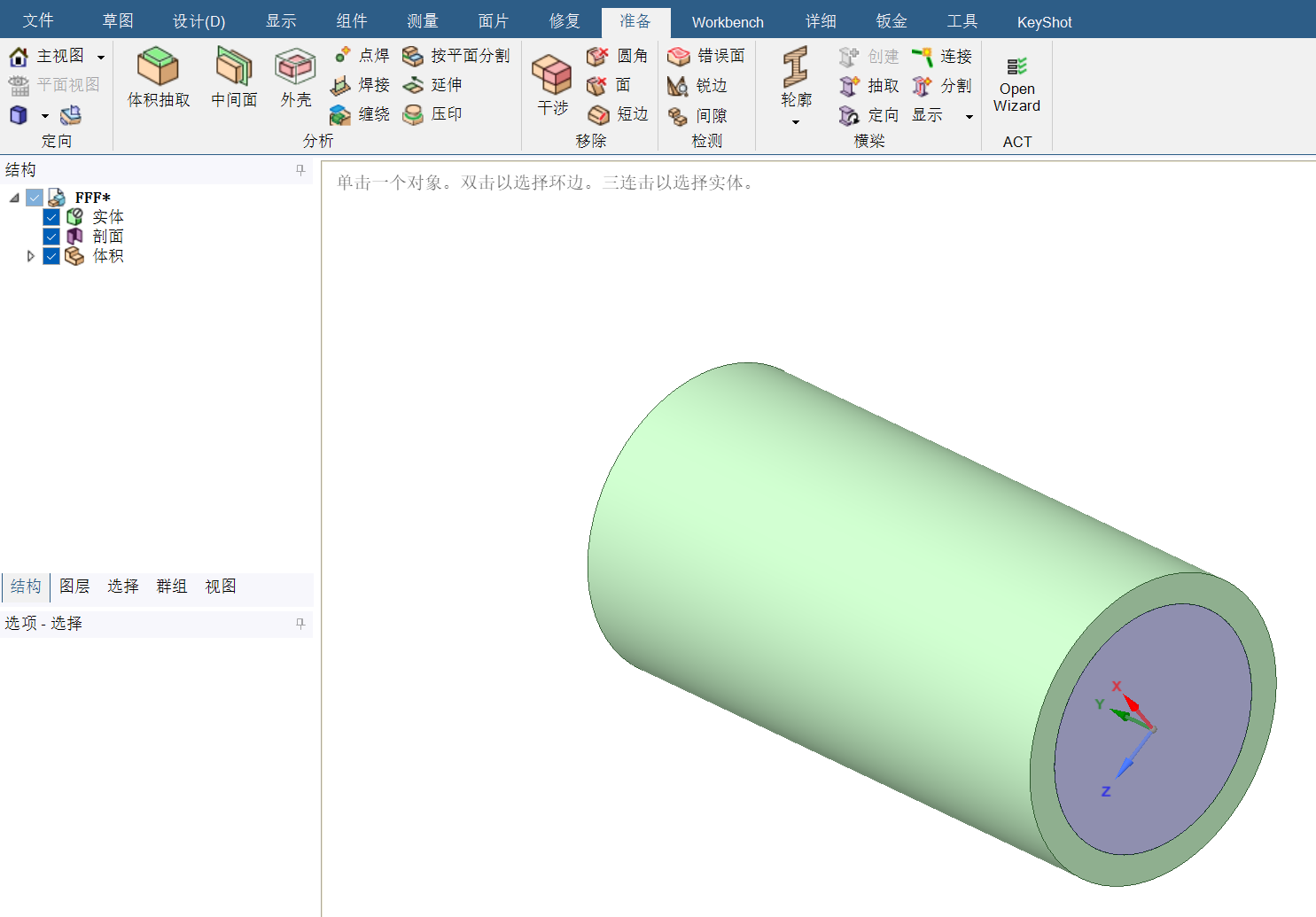Toggle the FFF* root visibility checkbox
This screenshot has width=1316, height=917.
(x=35, y=198)
